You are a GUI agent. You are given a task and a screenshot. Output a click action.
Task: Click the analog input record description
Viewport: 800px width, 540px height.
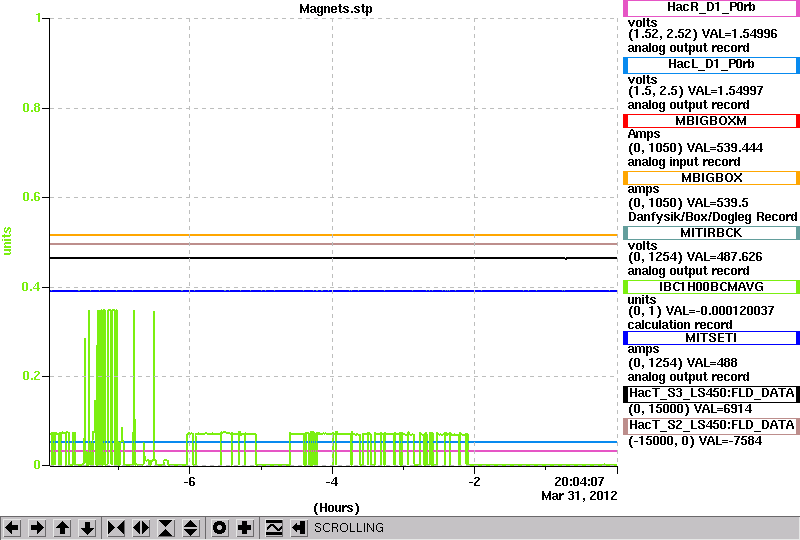(x=684, y=162)
